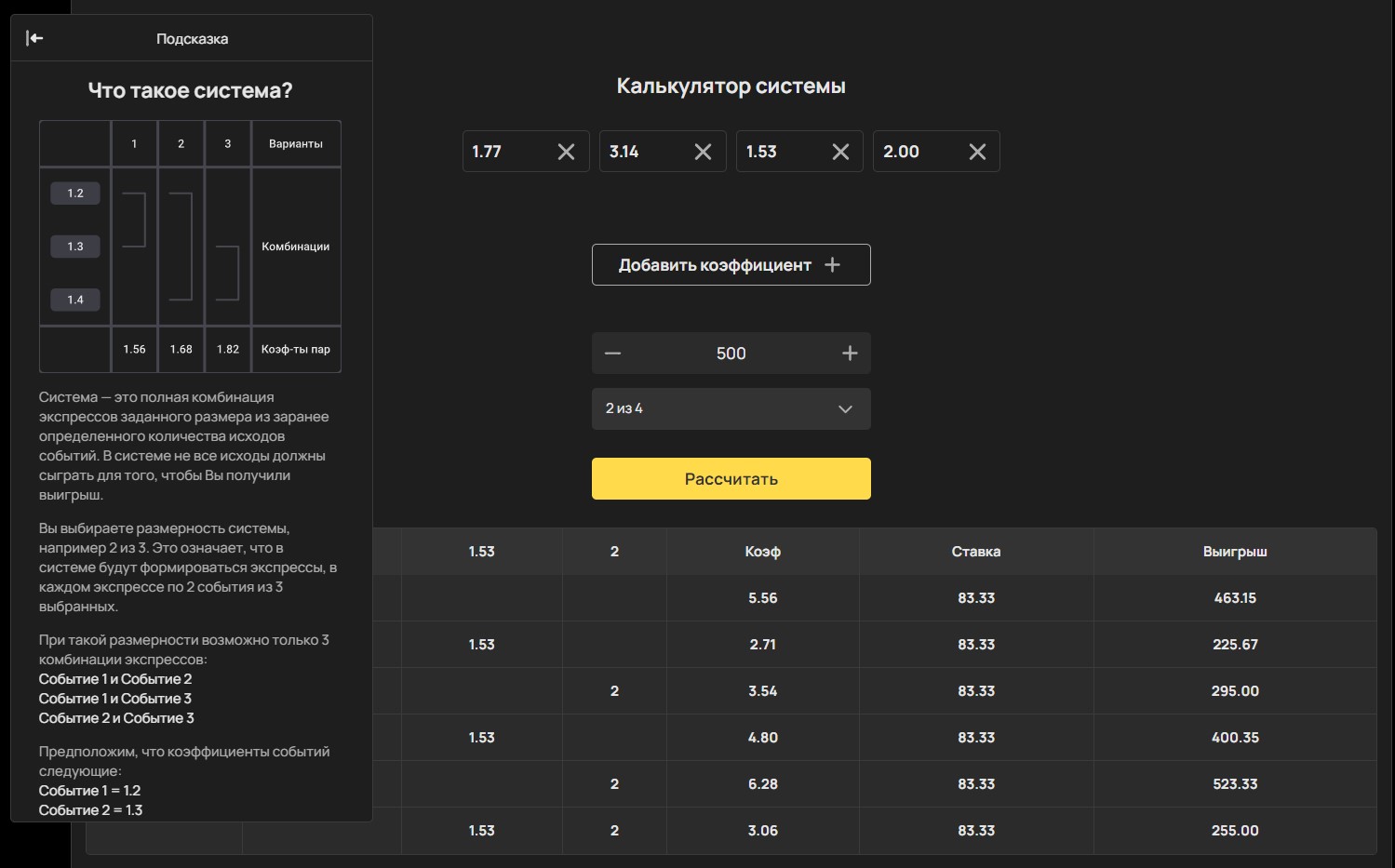Click the 1.53 coefficient input field
This screenshot has height=868, width=1395.
799,152
